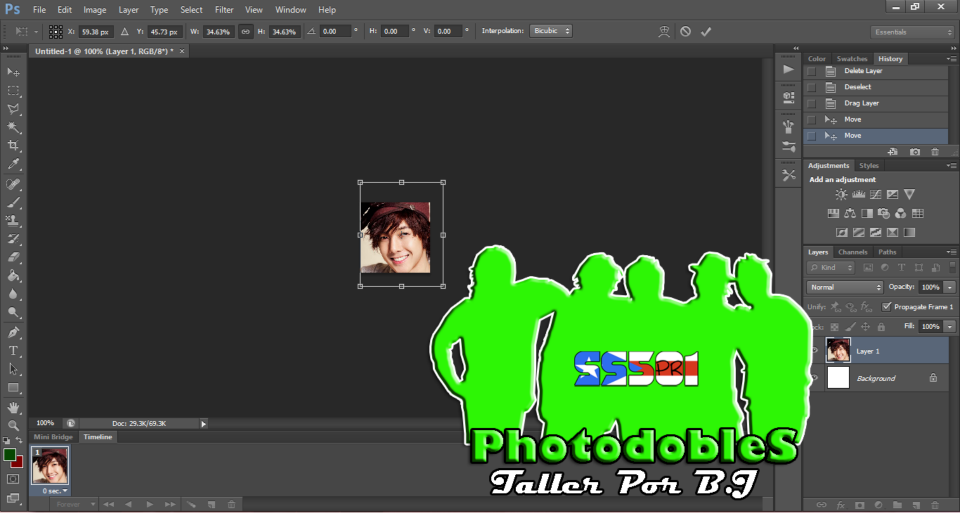Switch to warp mode icon
The image size is (960, 513).
click(664, 31)
